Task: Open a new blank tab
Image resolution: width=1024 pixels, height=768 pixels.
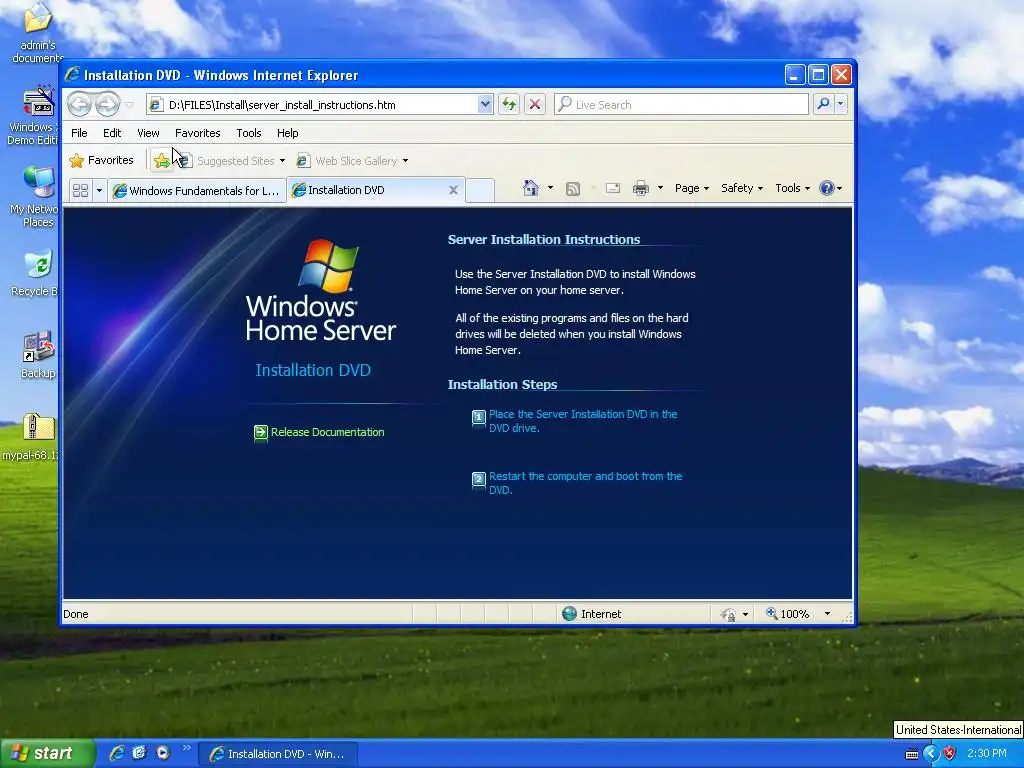Action: [x=480, y=190]
